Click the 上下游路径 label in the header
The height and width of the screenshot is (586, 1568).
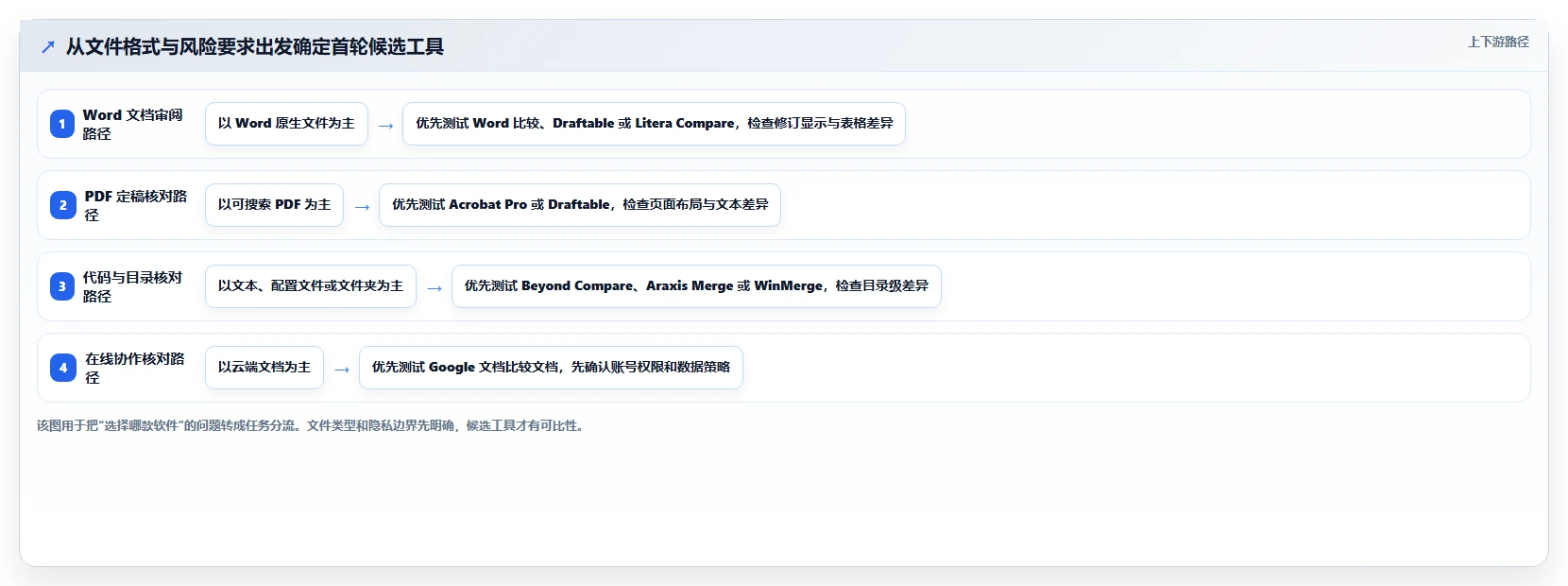[1498, 42]
